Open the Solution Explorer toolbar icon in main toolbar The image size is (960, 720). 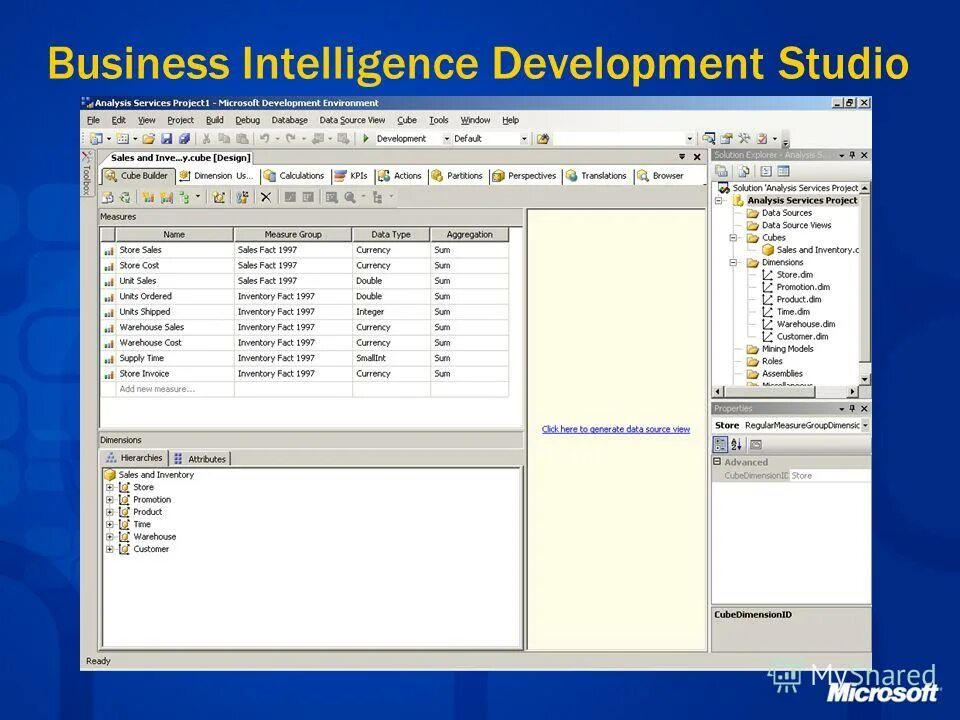click(709, 138)
